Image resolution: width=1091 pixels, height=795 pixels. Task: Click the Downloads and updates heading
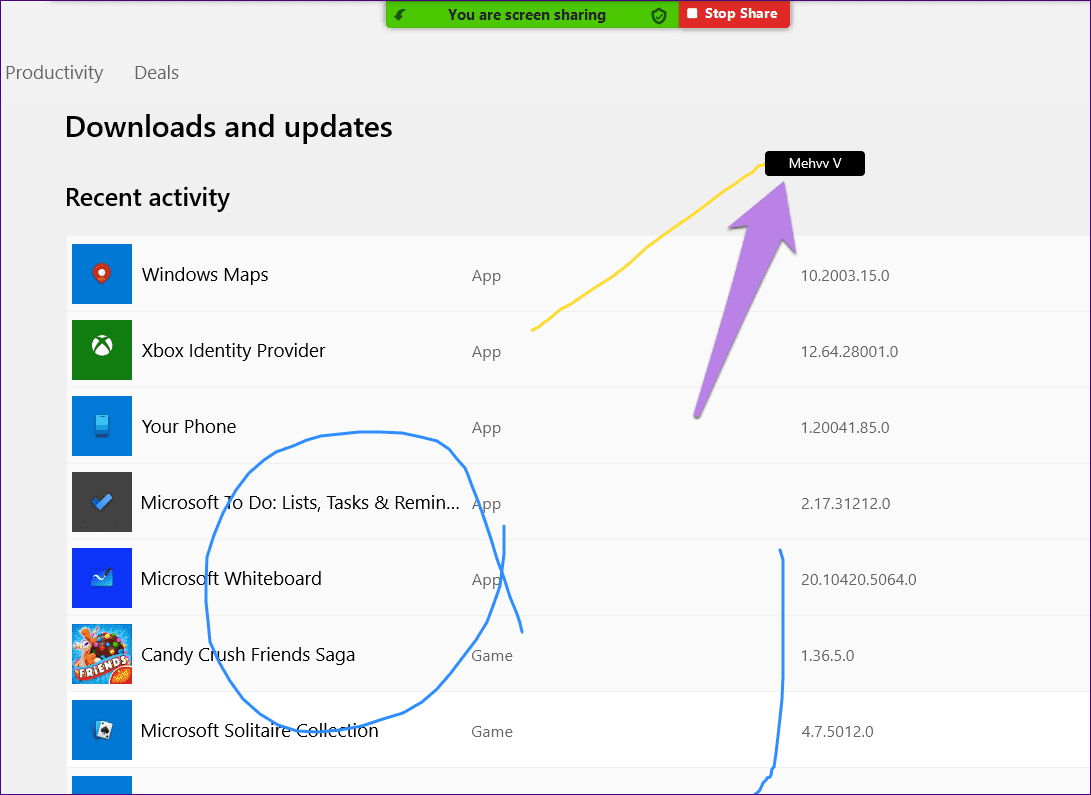coord(229,127)
